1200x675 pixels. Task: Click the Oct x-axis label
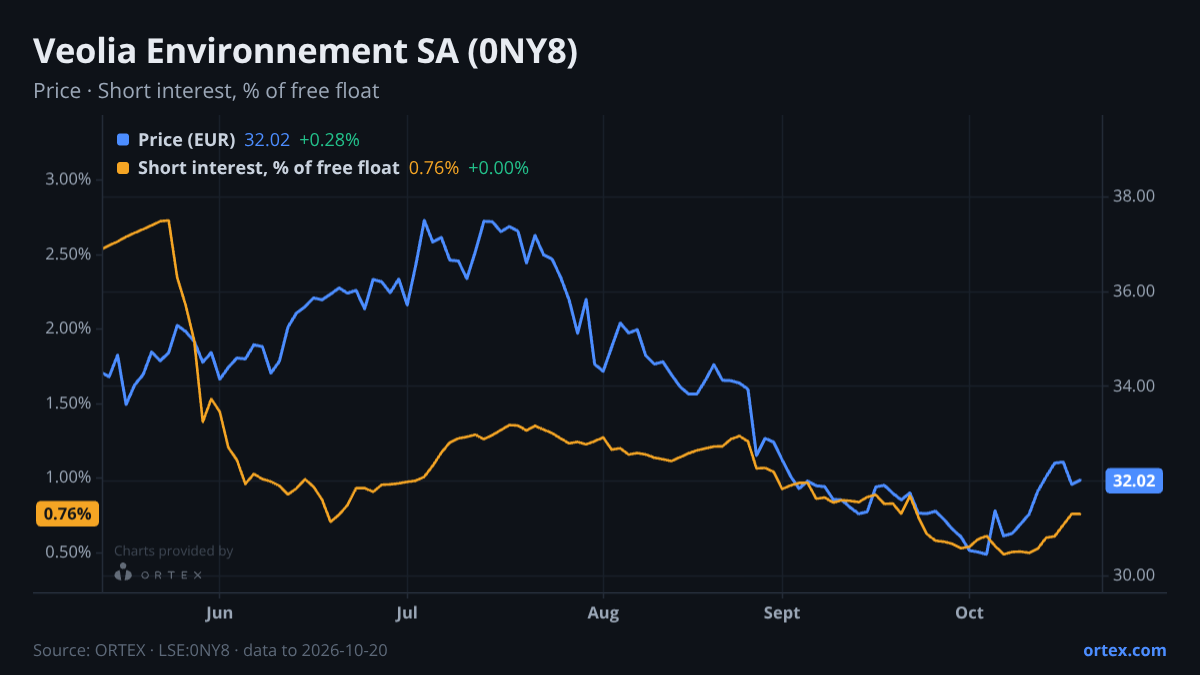point(969,613)
